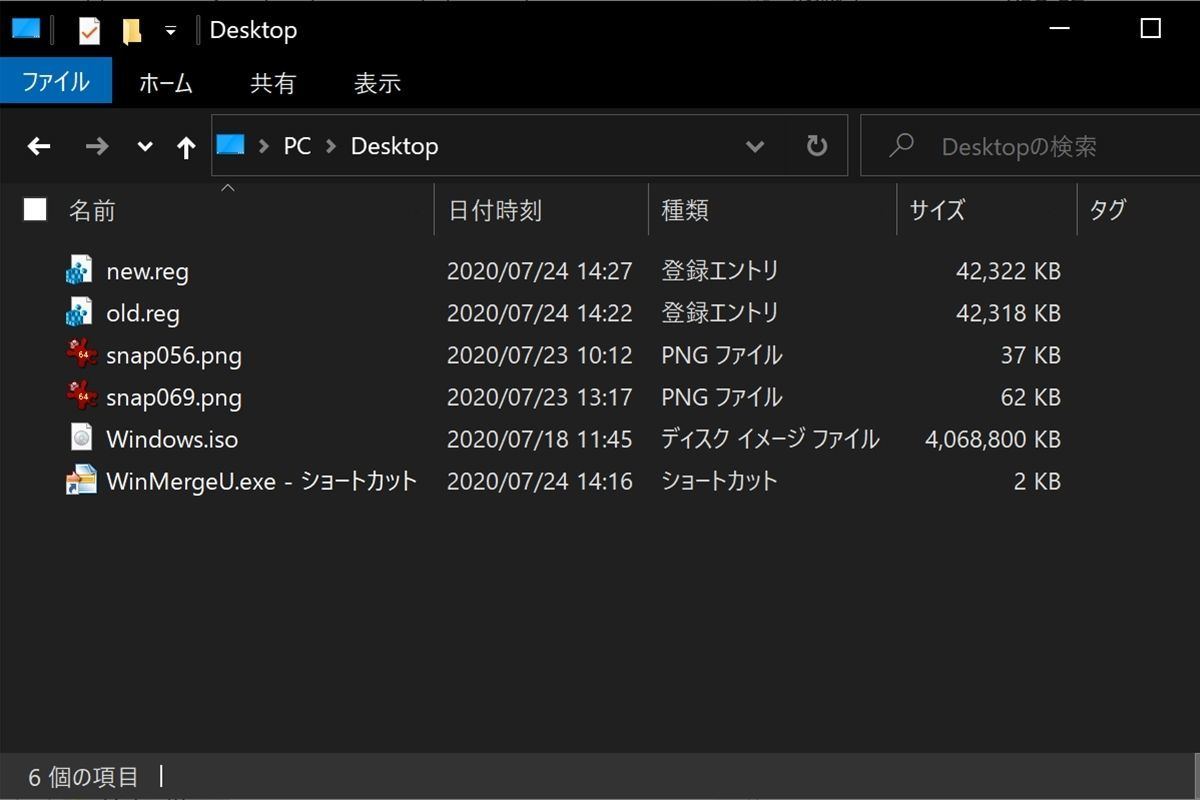The image size is (1200, 800).
Task: Go forward with the right arrow button
Action: tap(97, 147)
